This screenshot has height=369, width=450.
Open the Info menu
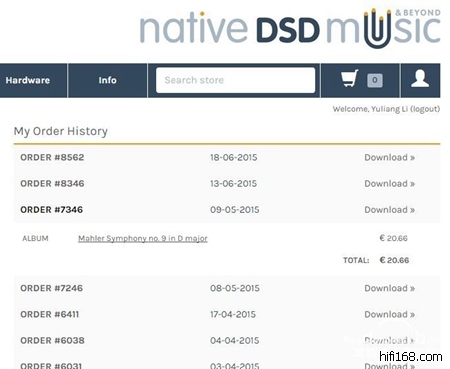pos(107,80)
